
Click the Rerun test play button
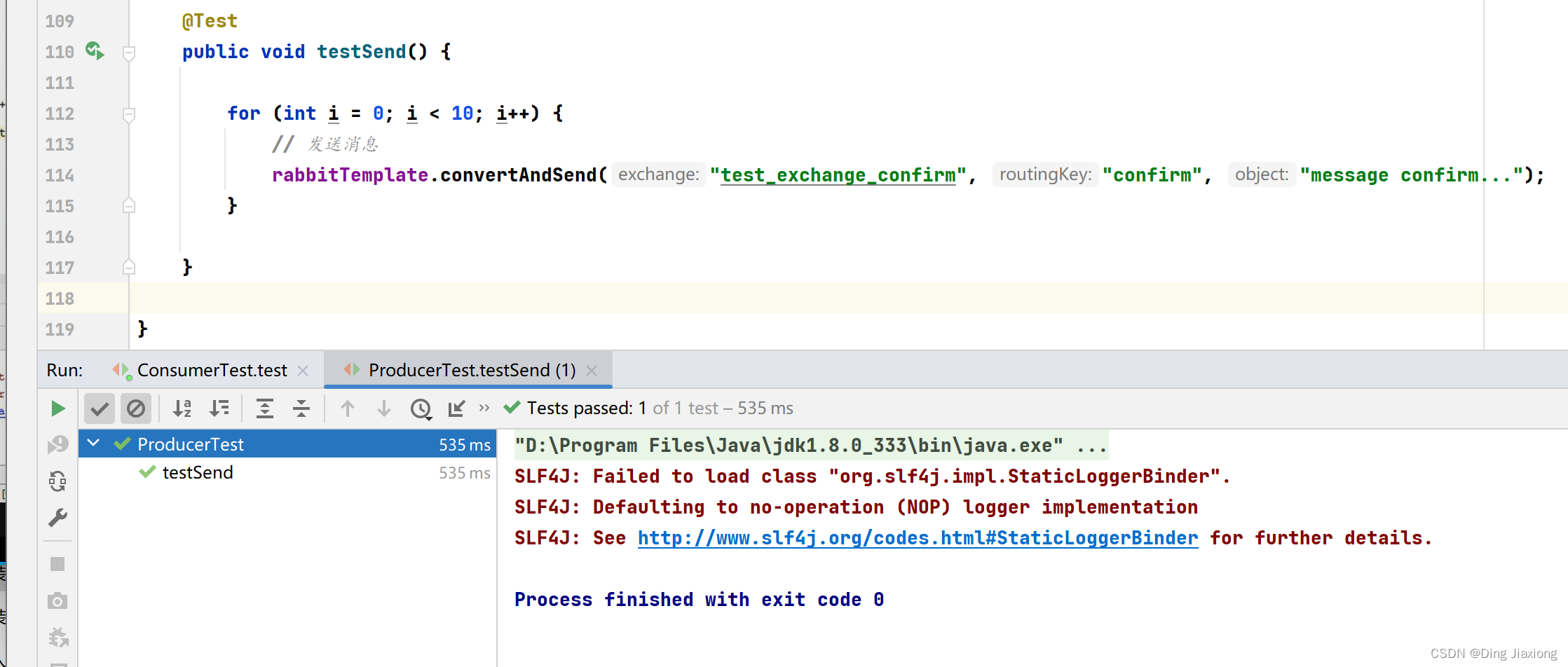click(x=58, y=408)
